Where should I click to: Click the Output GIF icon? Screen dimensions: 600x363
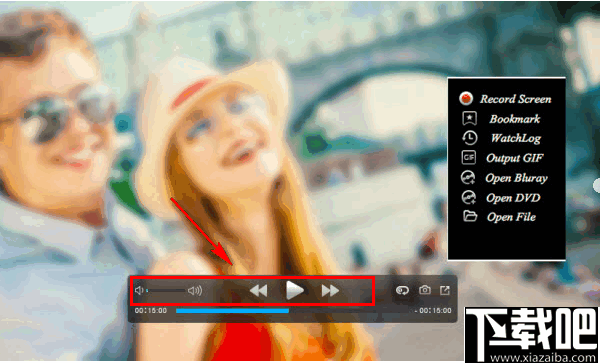(x=469, y=158)
